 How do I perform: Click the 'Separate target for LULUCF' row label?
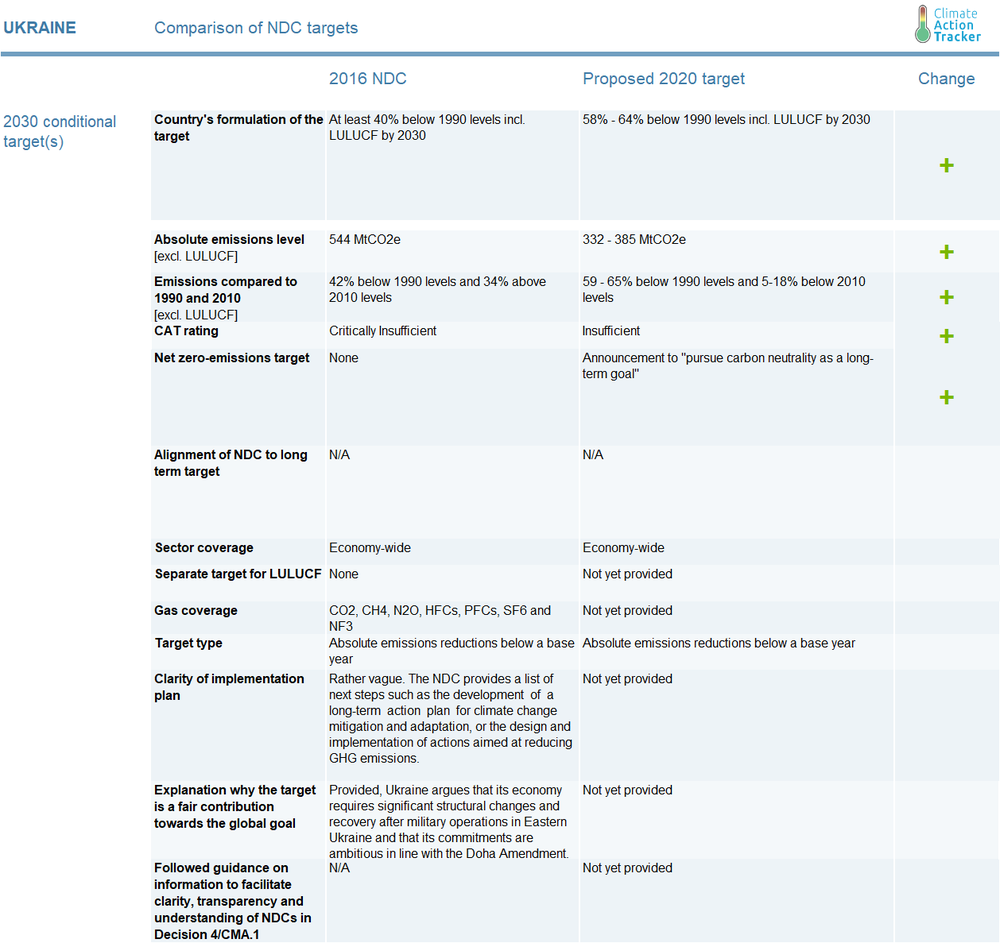[x=238, y=574]
